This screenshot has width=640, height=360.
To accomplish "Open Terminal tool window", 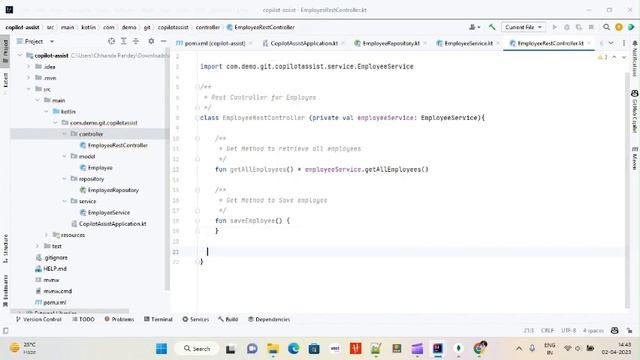I will point(158,319).
